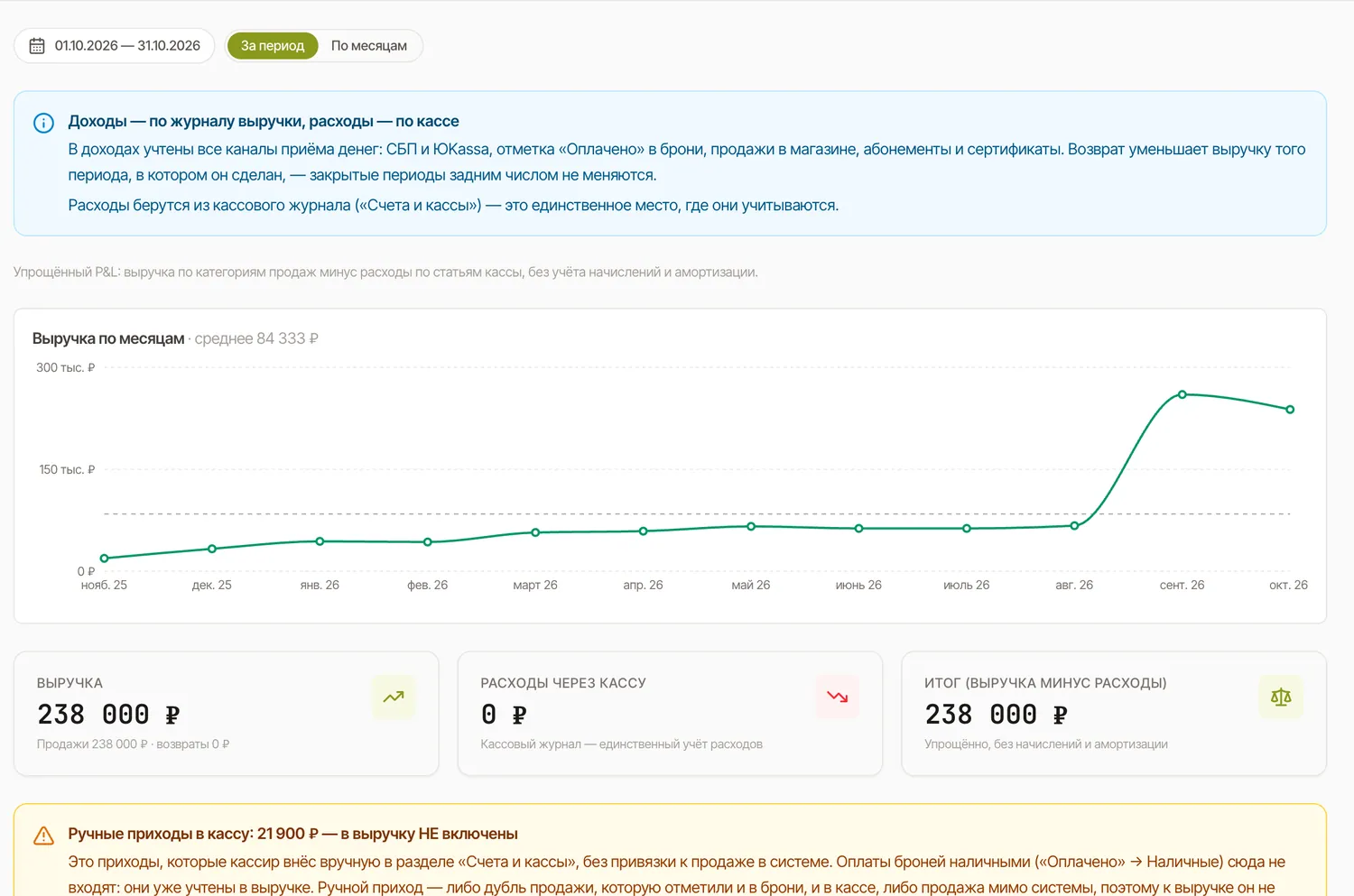Click «Кассовый журнал — единственный учёт расходов» text
Viewport: 1354px width, 896px height.
point(622,744)
